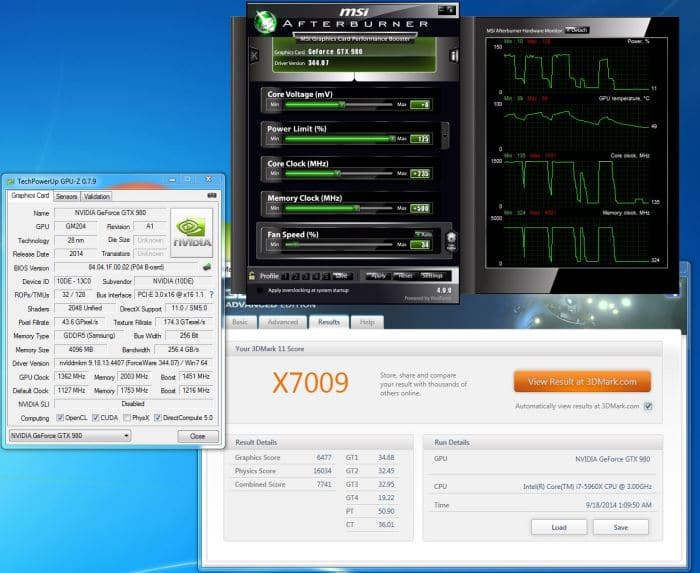
Task: Click the Afterburner kombustor X icon
Action: point(254,56)
